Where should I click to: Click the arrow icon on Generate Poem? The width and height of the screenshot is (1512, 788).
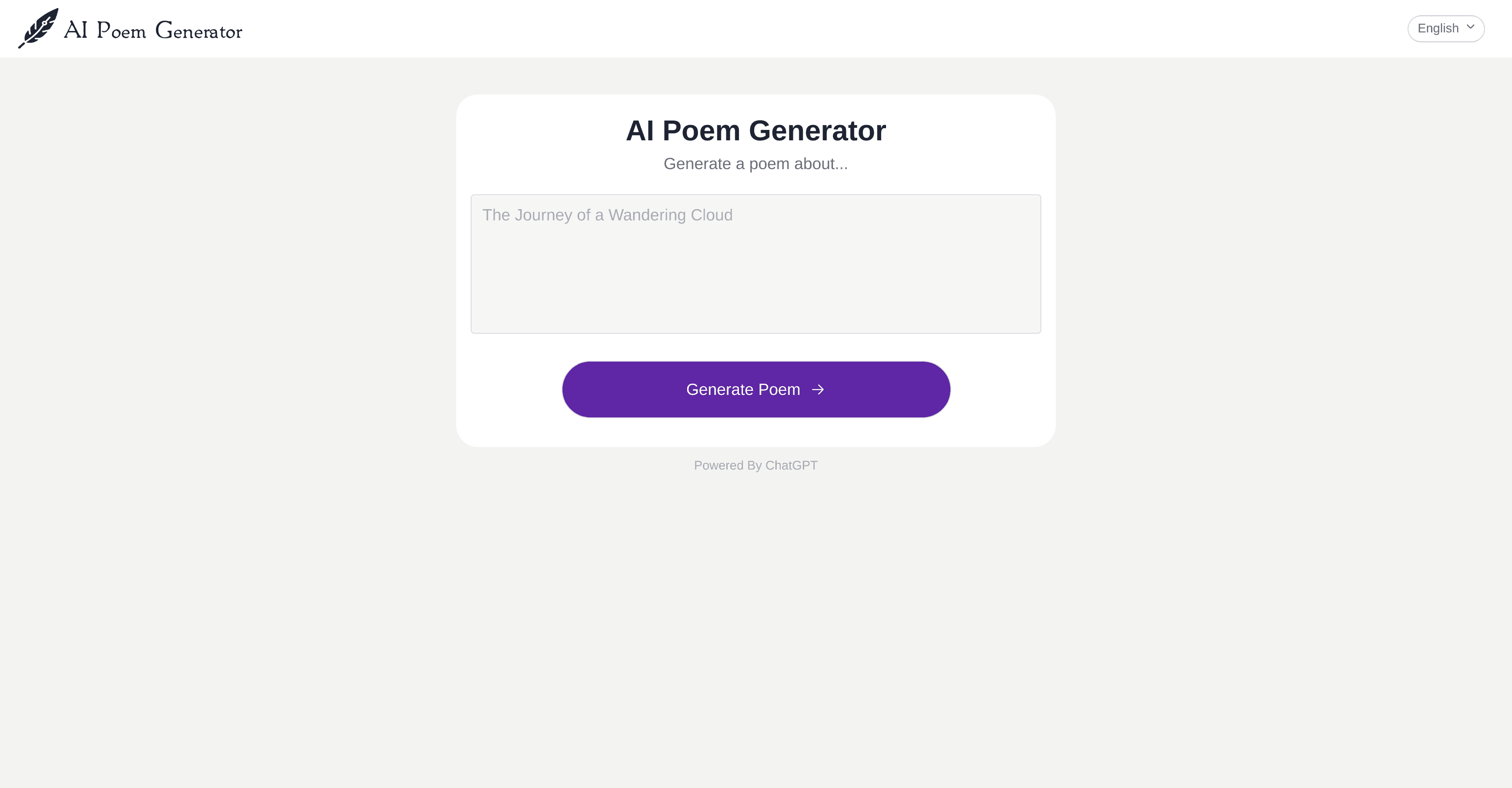pyautogui.click(x=818, y=390)
